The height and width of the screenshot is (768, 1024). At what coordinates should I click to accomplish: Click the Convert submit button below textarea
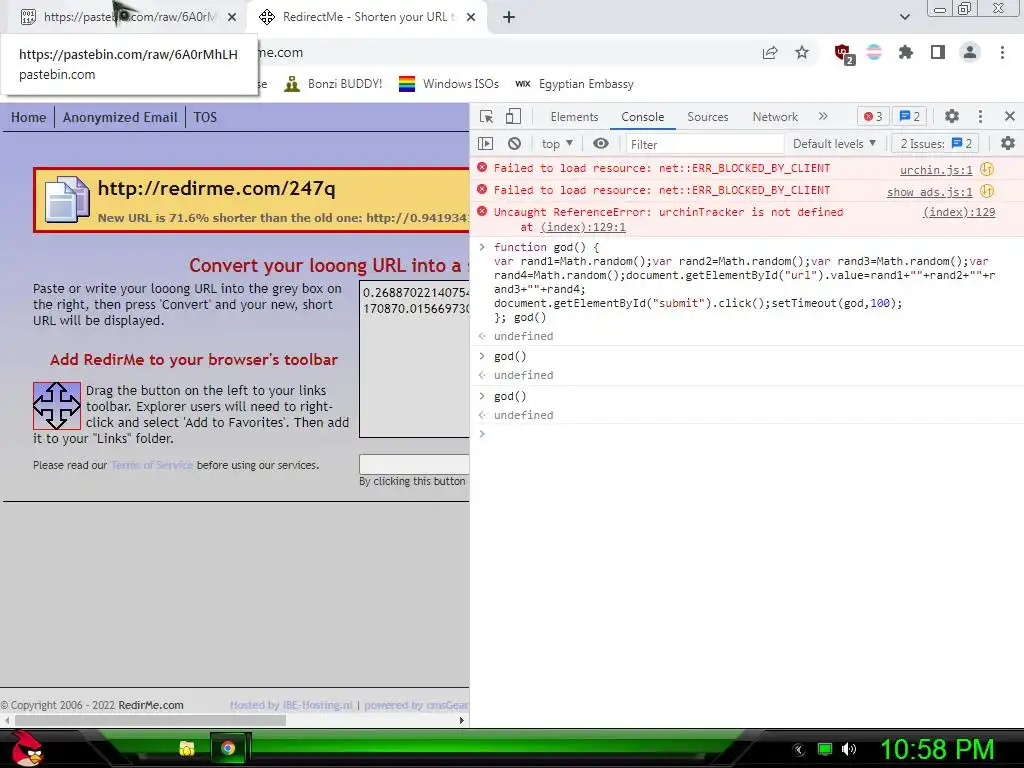(x=414, y=464)
